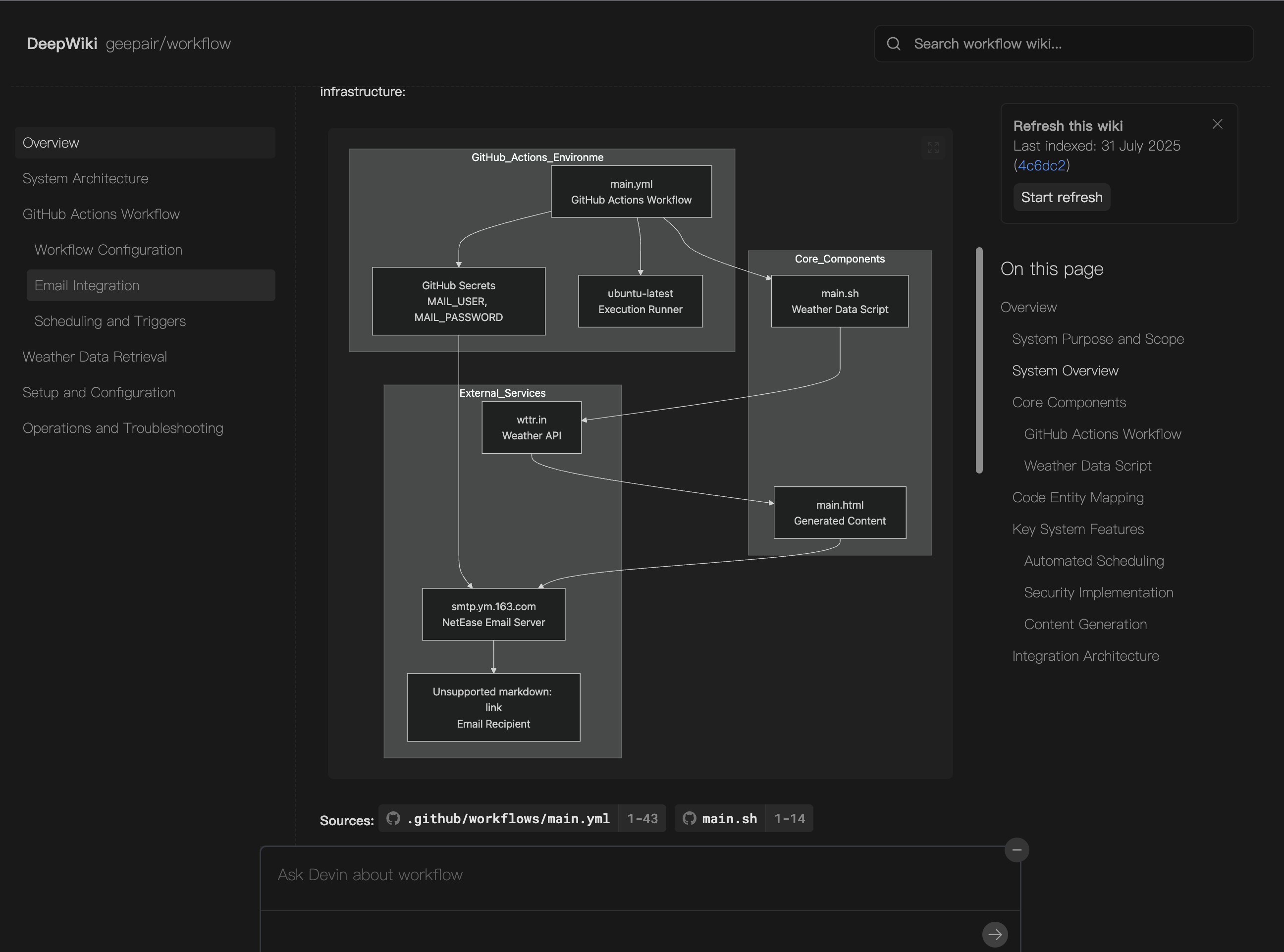Open Scheduling and Triggers subpage
Image resolution: width=1284 pixels, height=952 pixels.
coord(110,321)
